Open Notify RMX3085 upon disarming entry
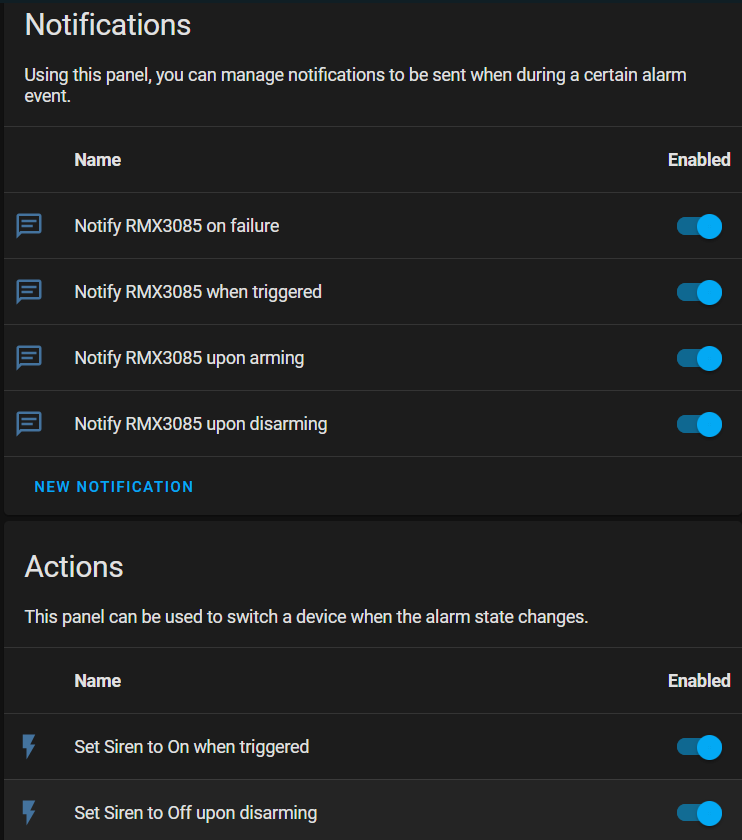Image resolution: width=742 pixels, height=840 pixels. 372,423
